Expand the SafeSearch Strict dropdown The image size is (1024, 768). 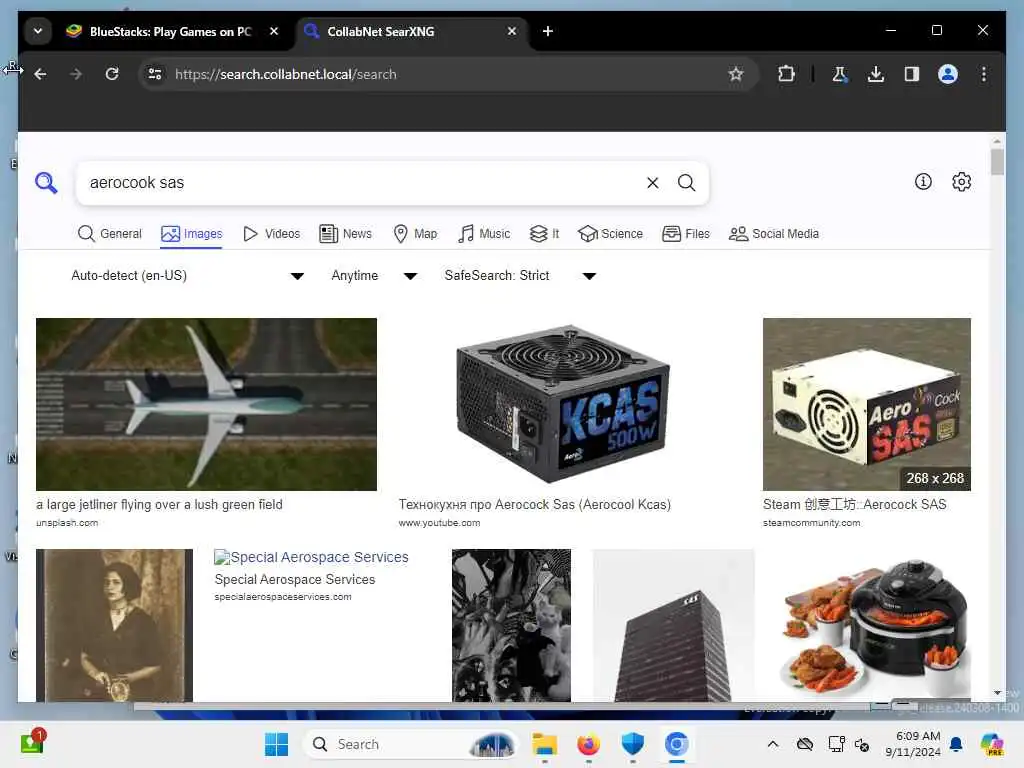pos(520,276)
